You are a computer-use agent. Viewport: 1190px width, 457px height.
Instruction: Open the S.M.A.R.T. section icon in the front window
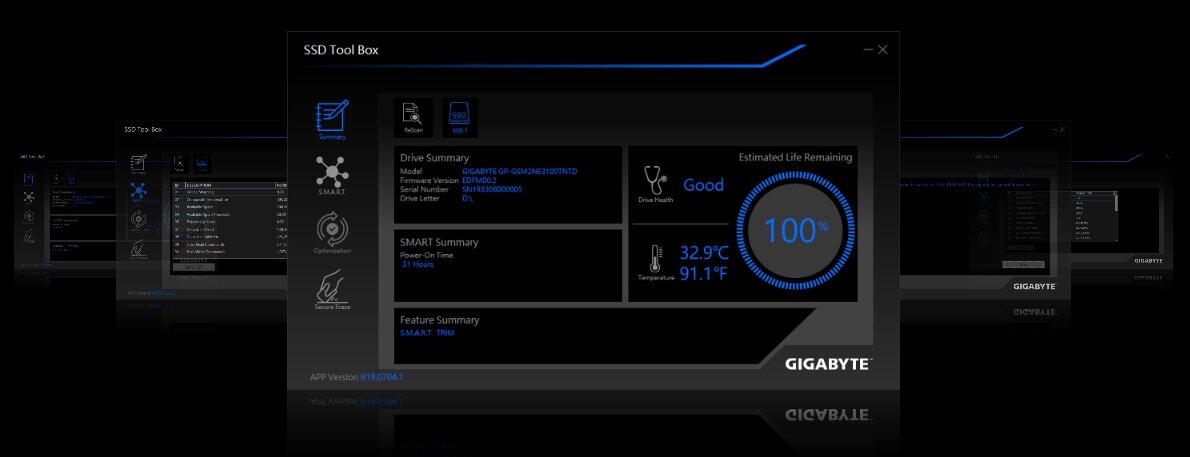332,172
